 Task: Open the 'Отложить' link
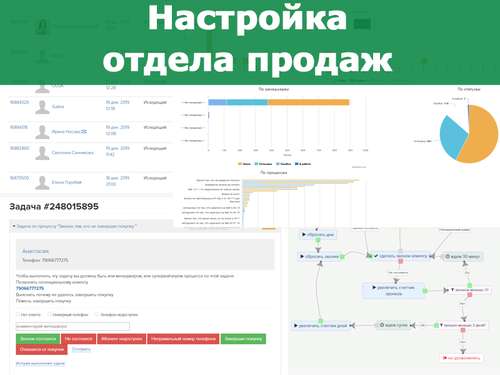click(x=81, y=349)
